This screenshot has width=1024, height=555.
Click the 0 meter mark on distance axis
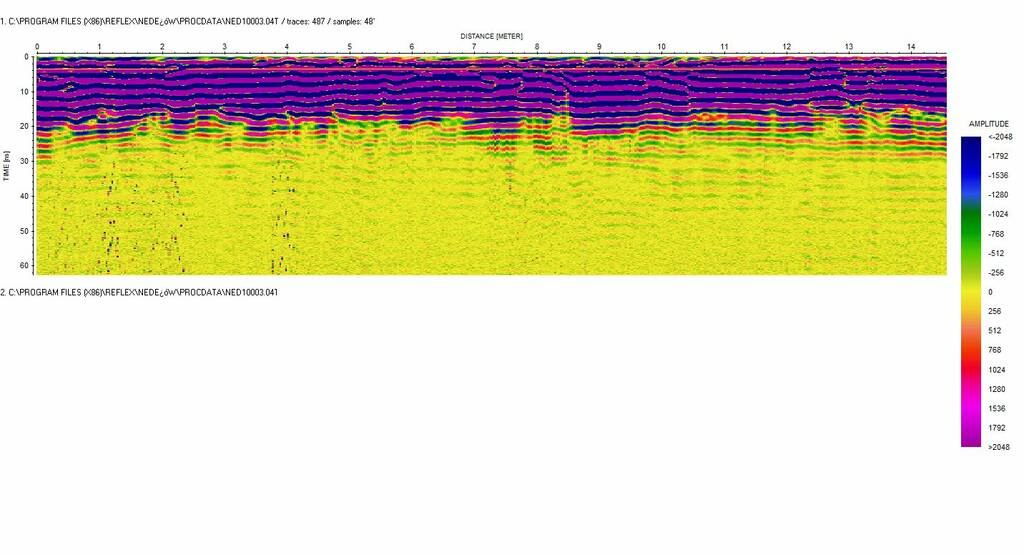click(x=37, y=47)
